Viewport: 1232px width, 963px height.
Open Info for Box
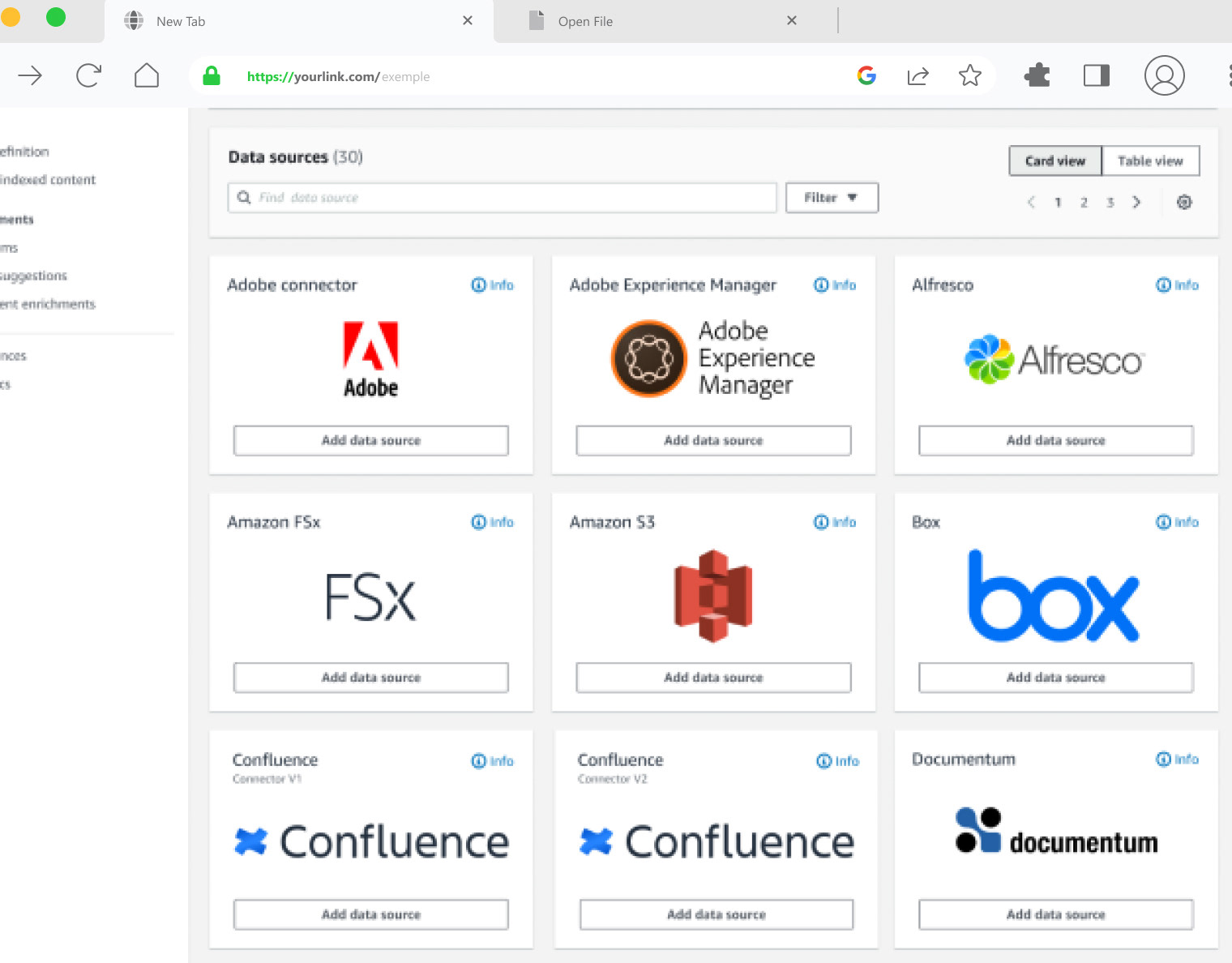click(x=1177, y=522)
